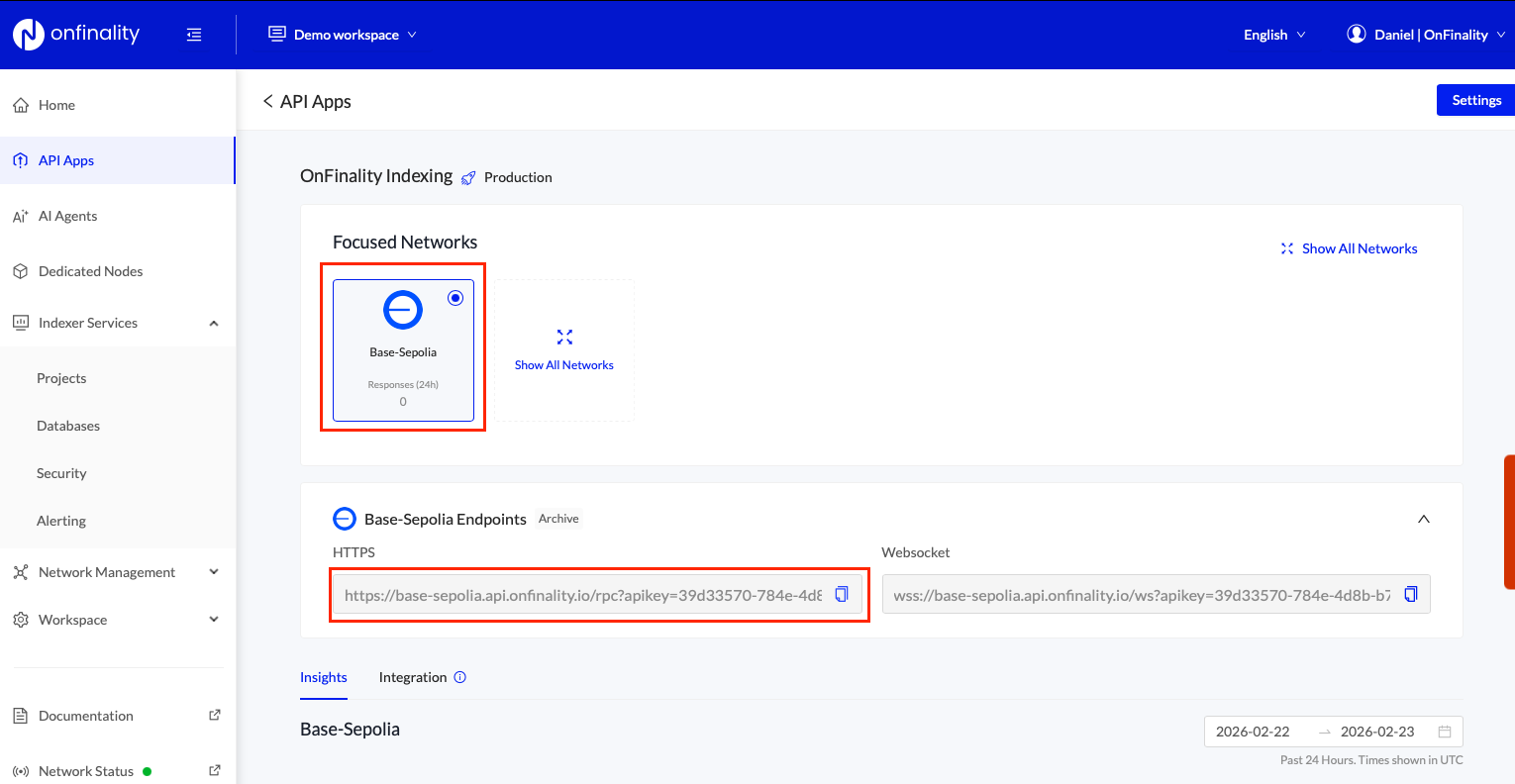Image resolution: width=1515 pixels, height=784 pixels.
Task: Collapse the Base-Sepolia Endpoints panel
Action: (1423, 518)
